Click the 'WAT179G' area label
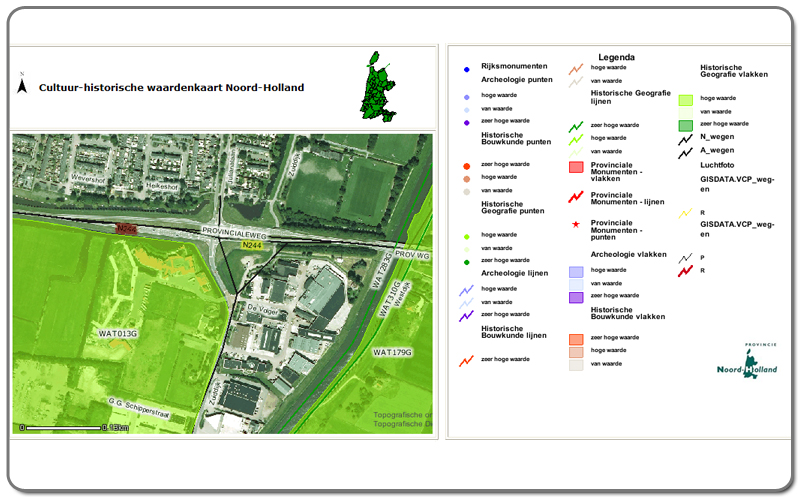800x500 pixels. pos(392,353)
